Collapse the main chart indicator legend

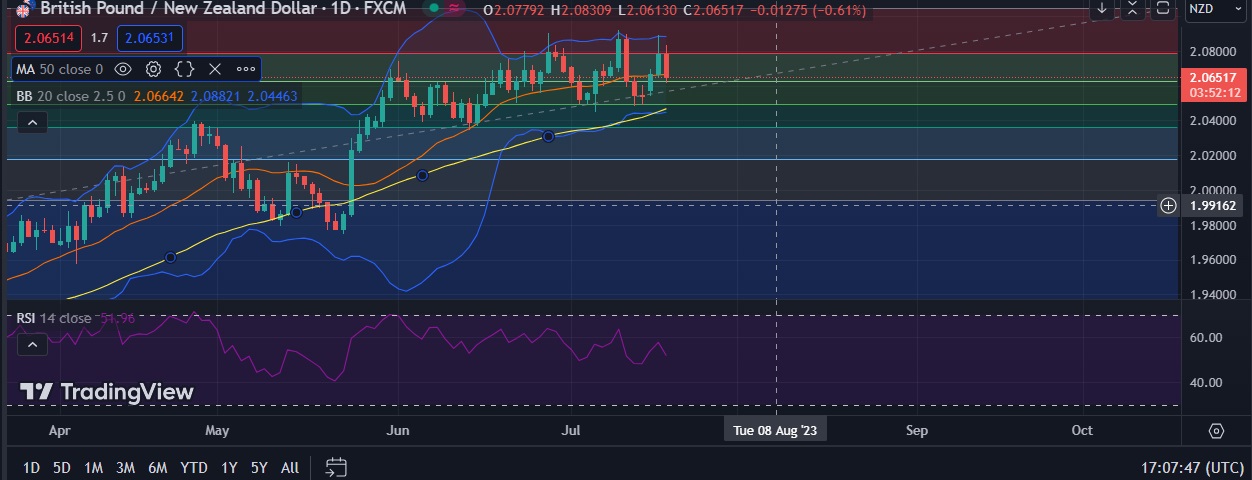[32, 122]
